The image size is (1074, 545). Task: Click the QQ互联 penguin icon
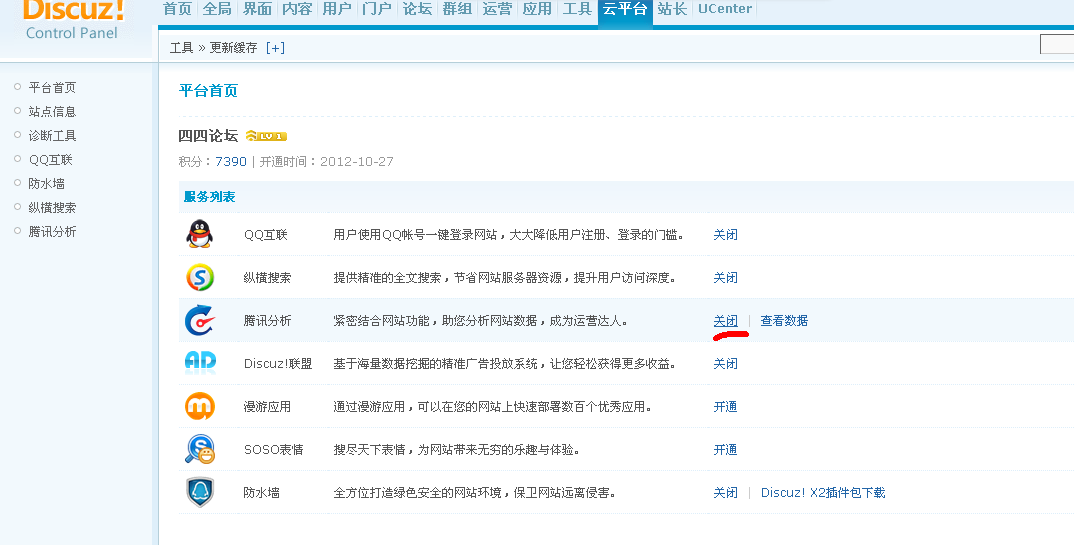199,234
